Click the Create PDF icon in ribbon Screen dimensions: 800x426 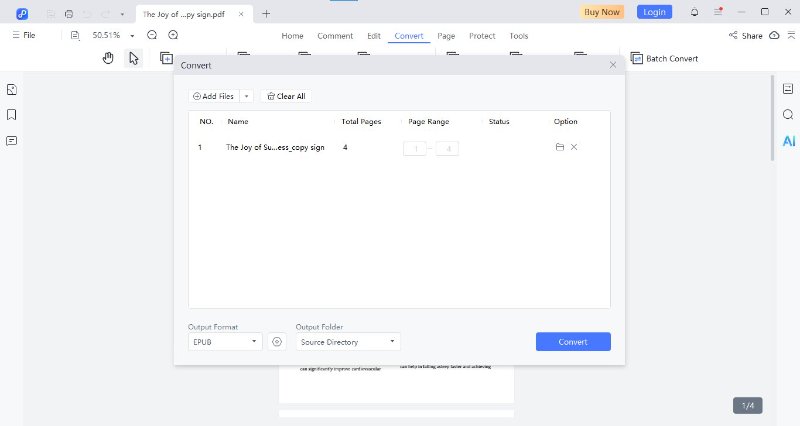click(x=166, y=58)
